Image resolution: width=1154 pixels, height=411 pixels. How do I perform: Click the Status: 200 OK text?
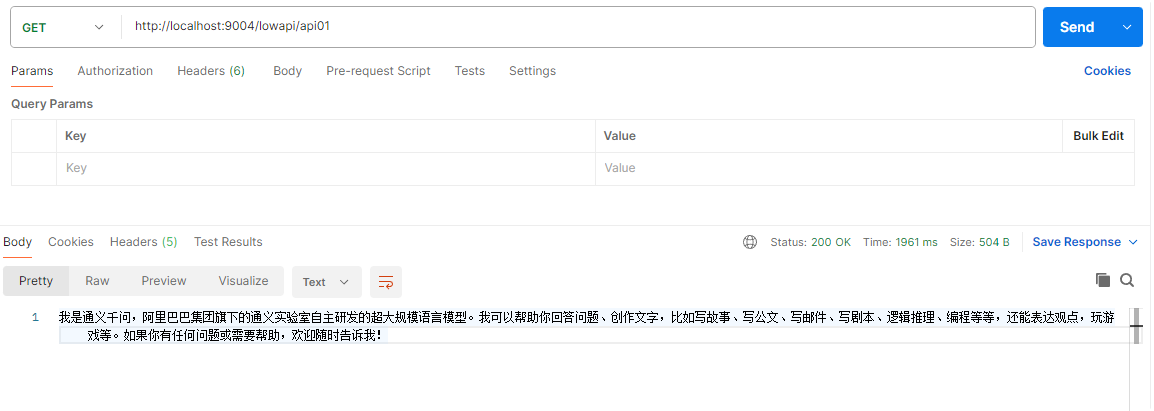click(x=810, y=242)
